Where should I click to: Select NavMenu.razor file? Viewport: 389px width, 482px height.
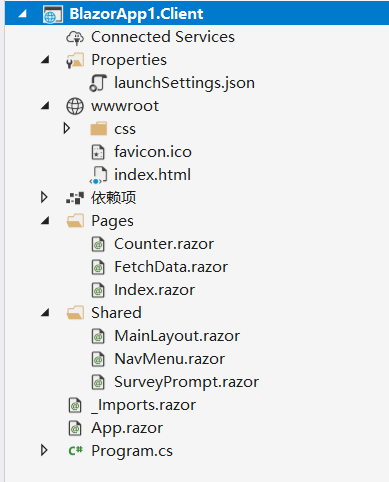[x=170, y=359]
